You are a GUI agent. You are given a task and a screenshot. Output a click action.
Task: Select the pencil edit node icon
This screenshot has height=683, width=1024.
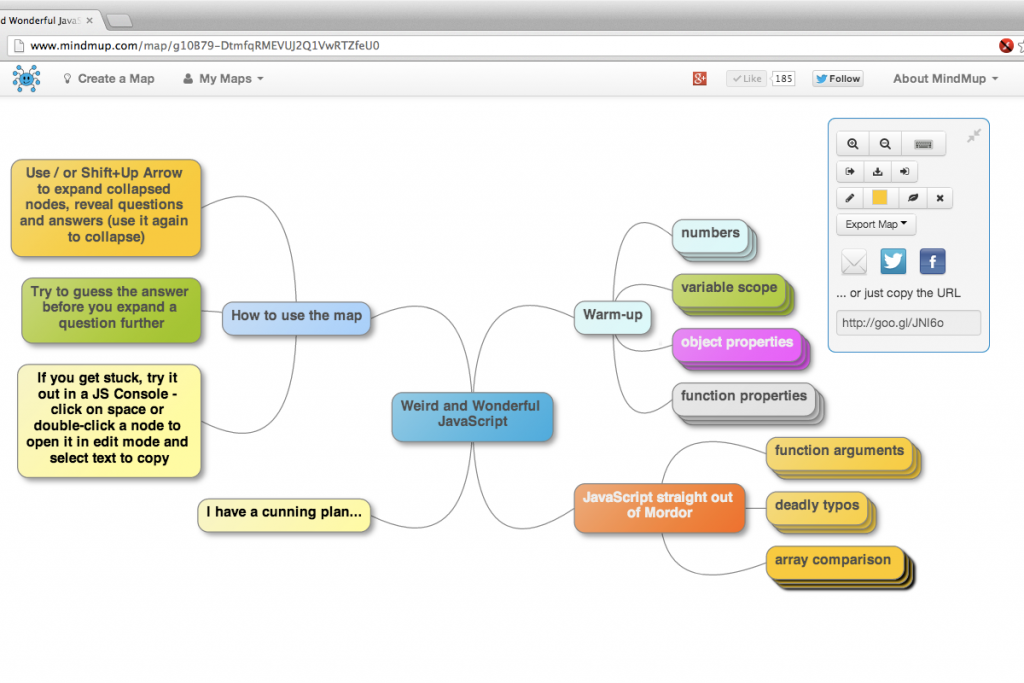pos(851,198)
